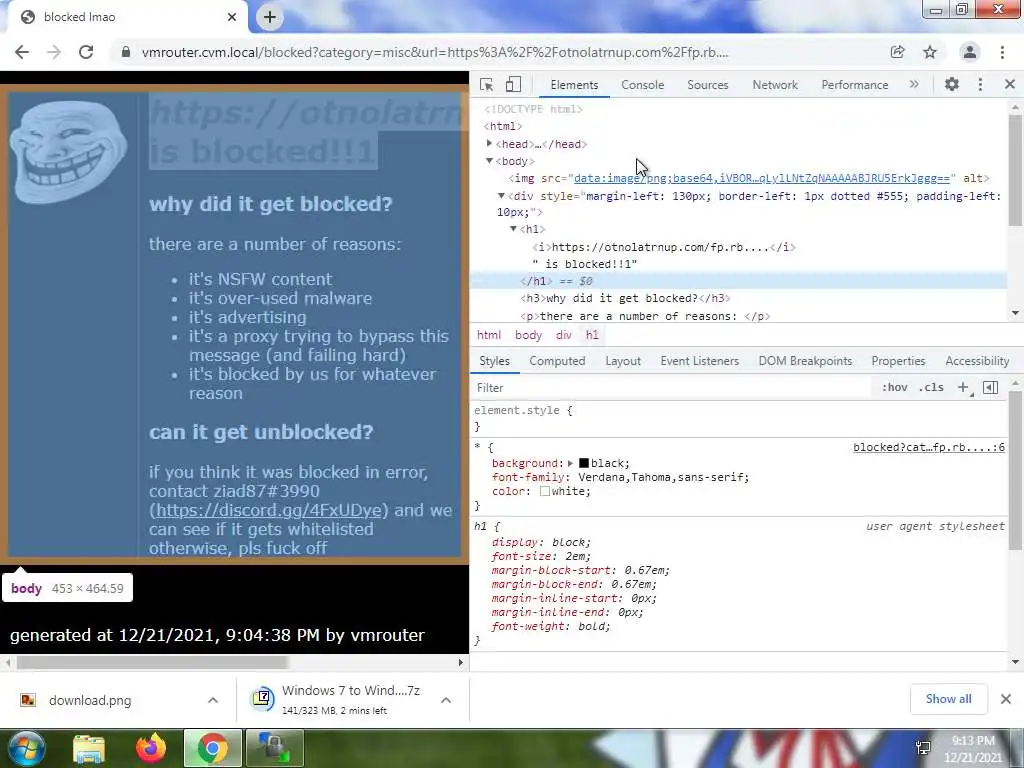
Task: Open the Properties pane
Action: coord(898,361)
